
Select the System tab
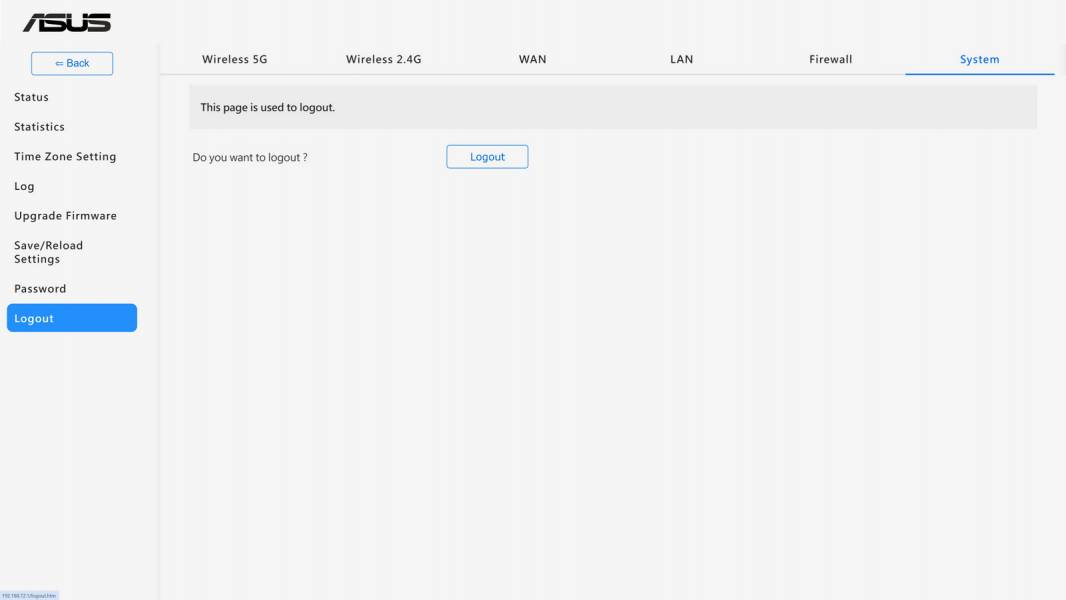click(x=979, y=59)
